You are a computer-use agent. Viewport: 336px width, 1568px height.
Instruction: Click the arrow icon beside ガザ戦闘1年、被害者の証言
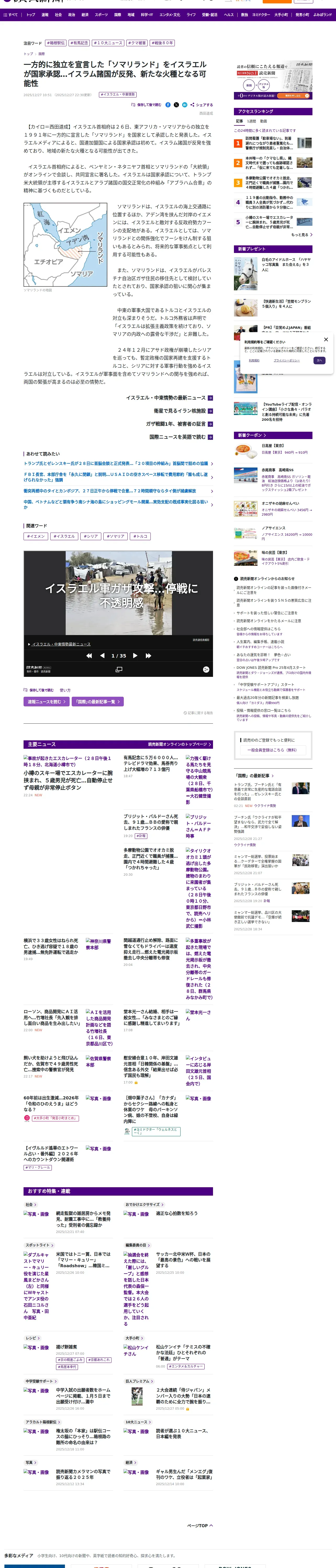210,424
